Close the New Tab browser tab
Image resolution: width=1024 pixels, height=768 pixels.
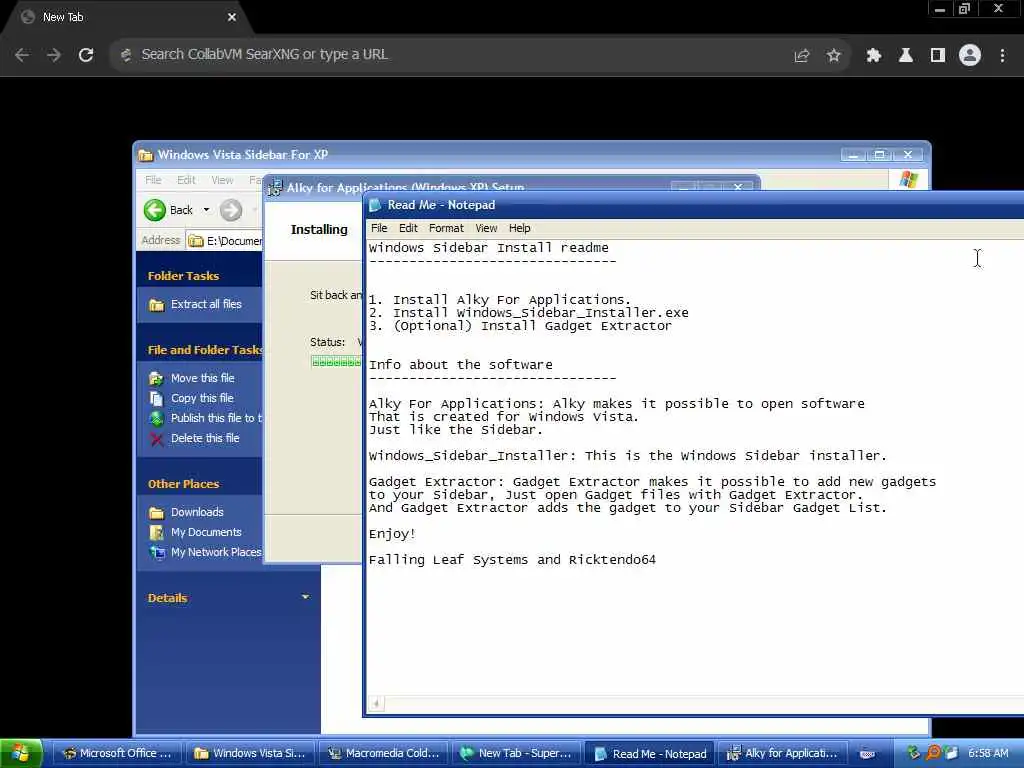[x=232, y=17]
